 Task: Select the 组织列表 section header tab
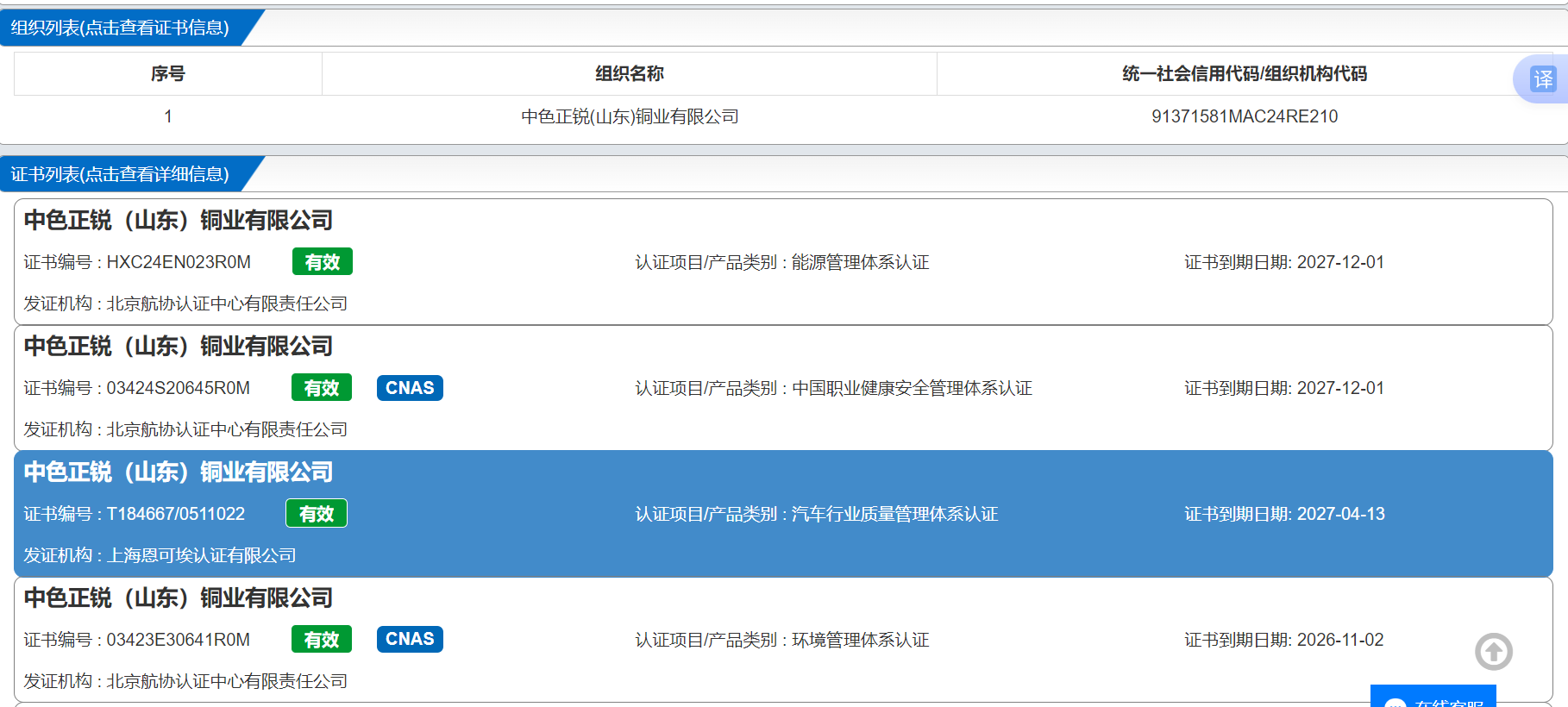tap(120, 28)
